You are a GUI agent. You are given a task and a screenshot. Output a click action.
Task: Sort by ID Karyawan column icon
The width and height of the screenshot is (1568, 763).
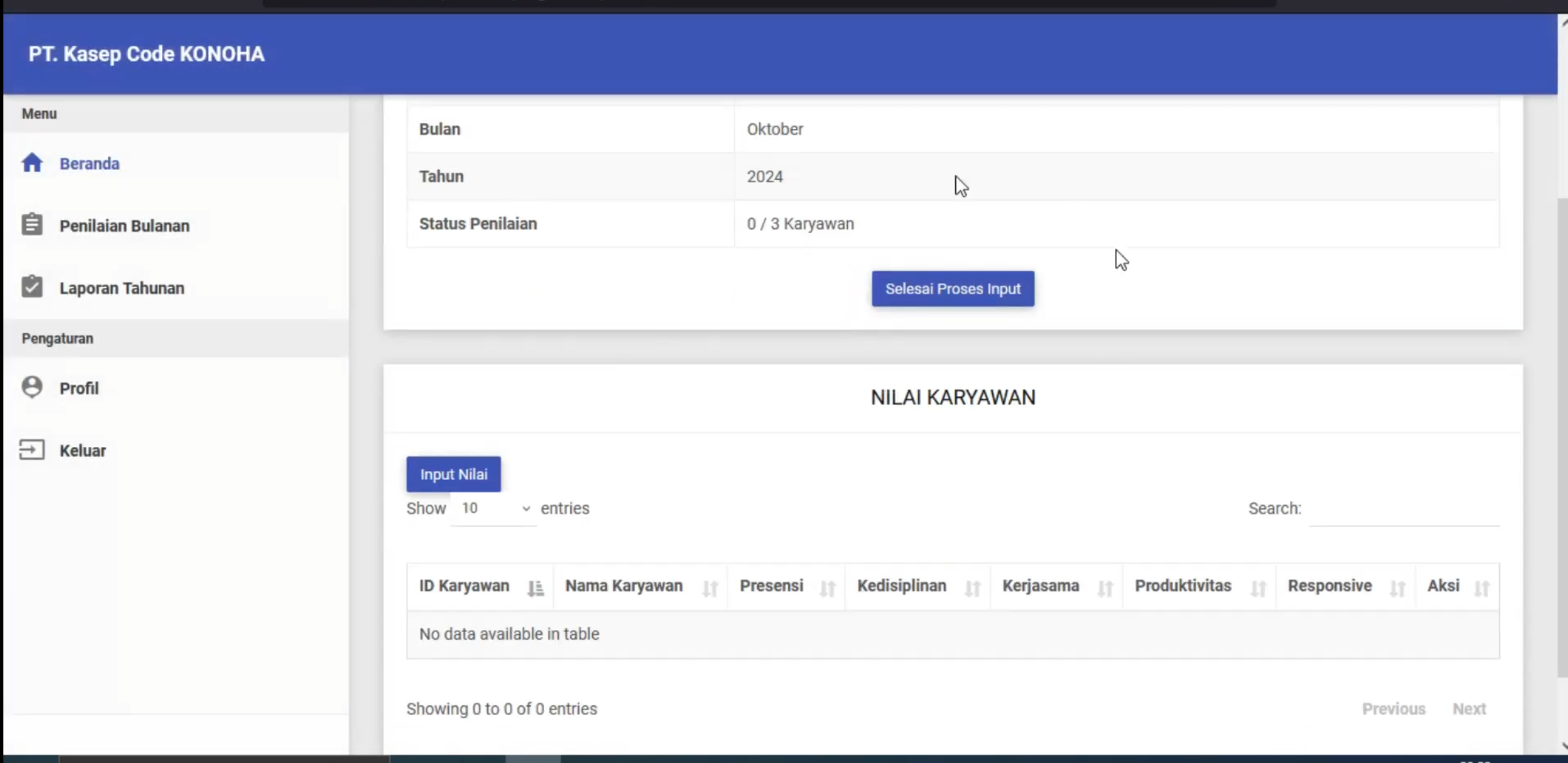(535, 588)
